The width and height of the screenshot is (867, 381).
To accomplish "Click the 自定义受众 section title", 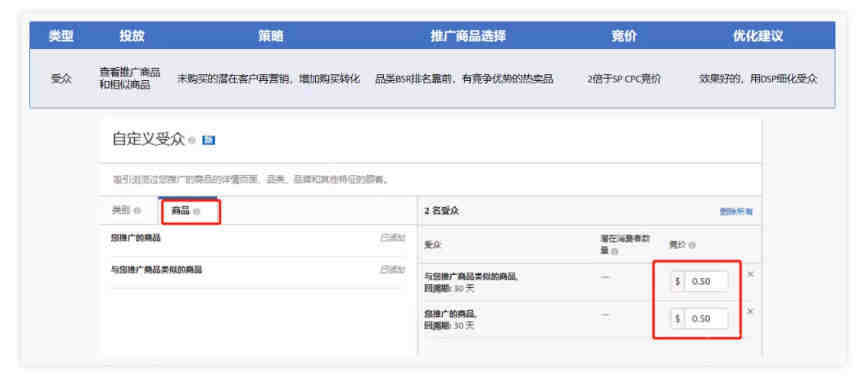I will pyautogui.click(x=148, y=139).
